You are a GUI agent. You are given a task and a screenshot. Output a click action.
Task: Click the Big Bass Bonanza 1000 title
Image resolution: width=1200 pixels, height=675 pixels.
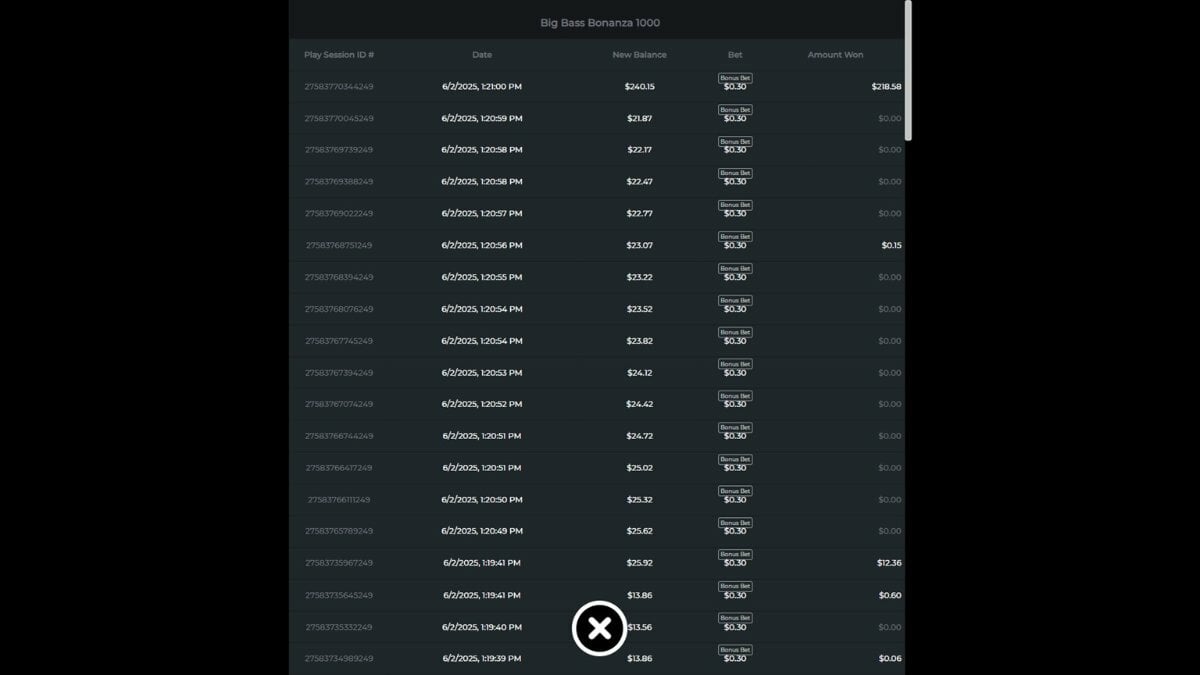(x=600, y=23)
